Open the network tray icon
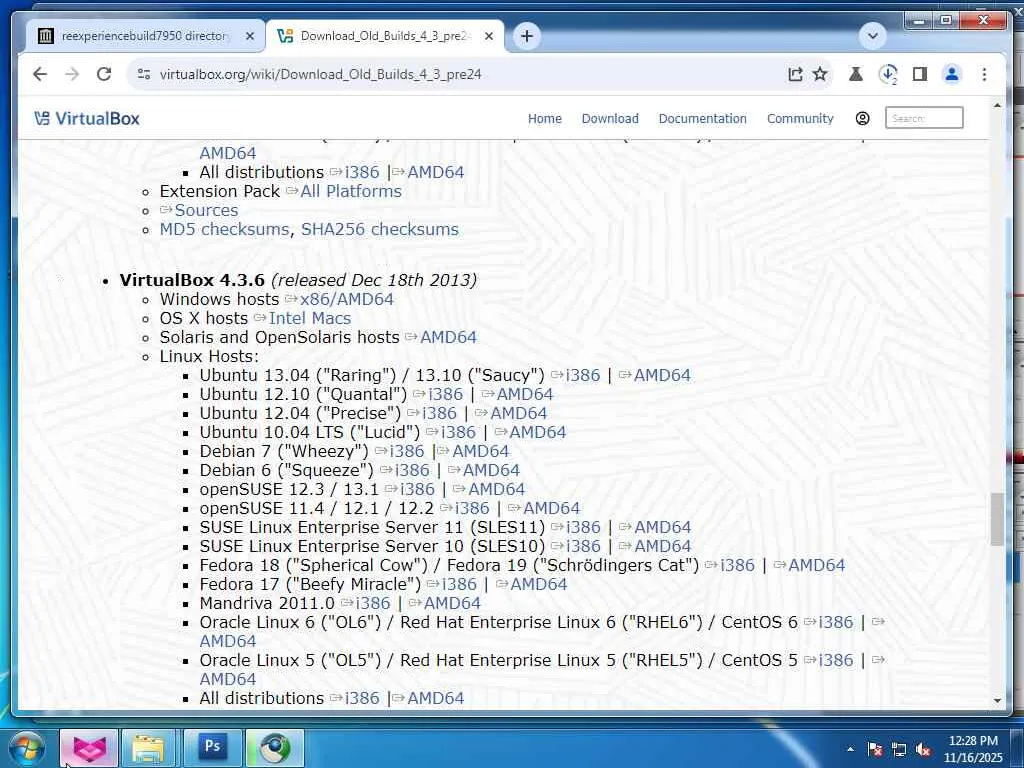 pos(899,750)
